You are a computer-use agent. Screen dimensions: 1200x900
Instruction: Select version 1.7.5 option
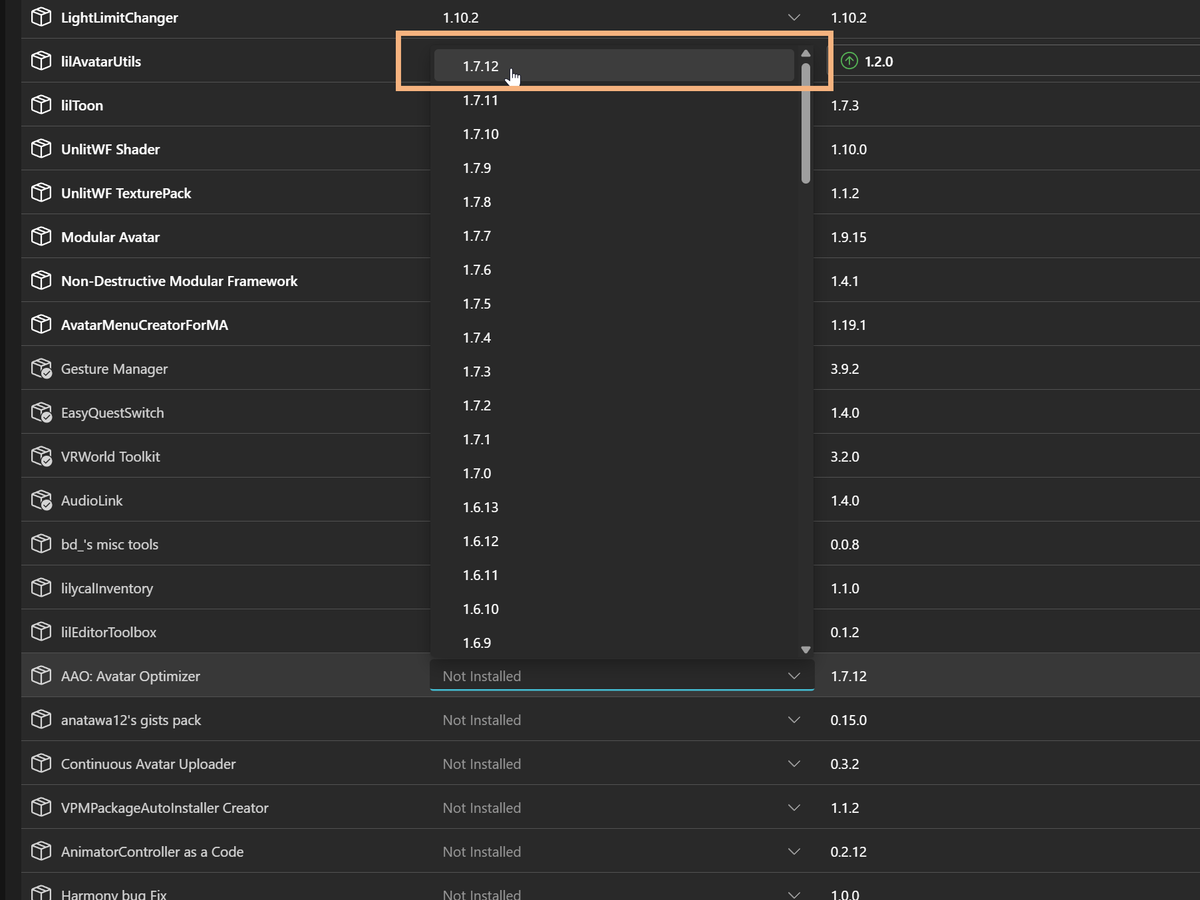[614, 304]
